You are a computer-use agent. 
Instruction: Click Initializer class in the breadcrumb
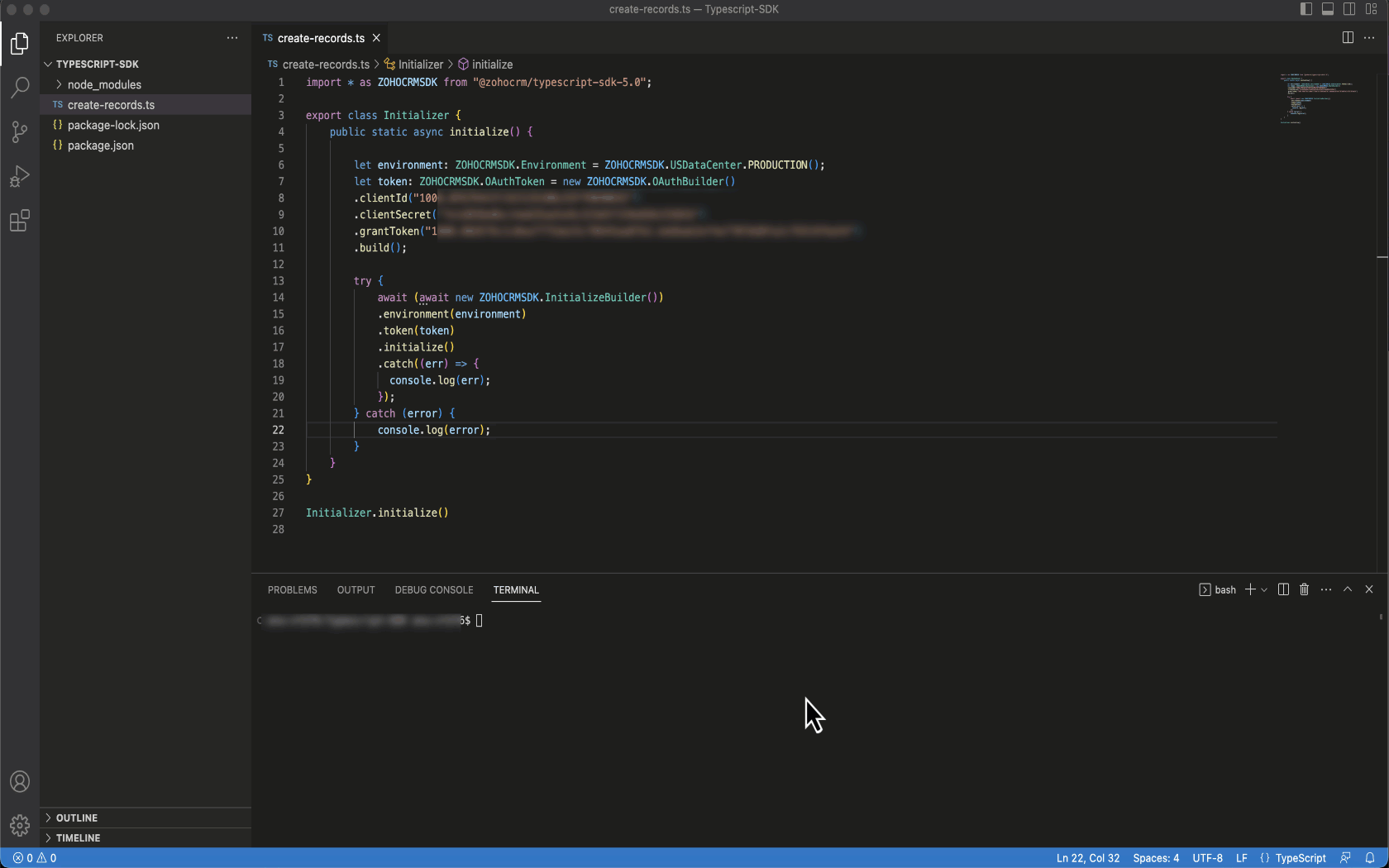tap(413, 64)
